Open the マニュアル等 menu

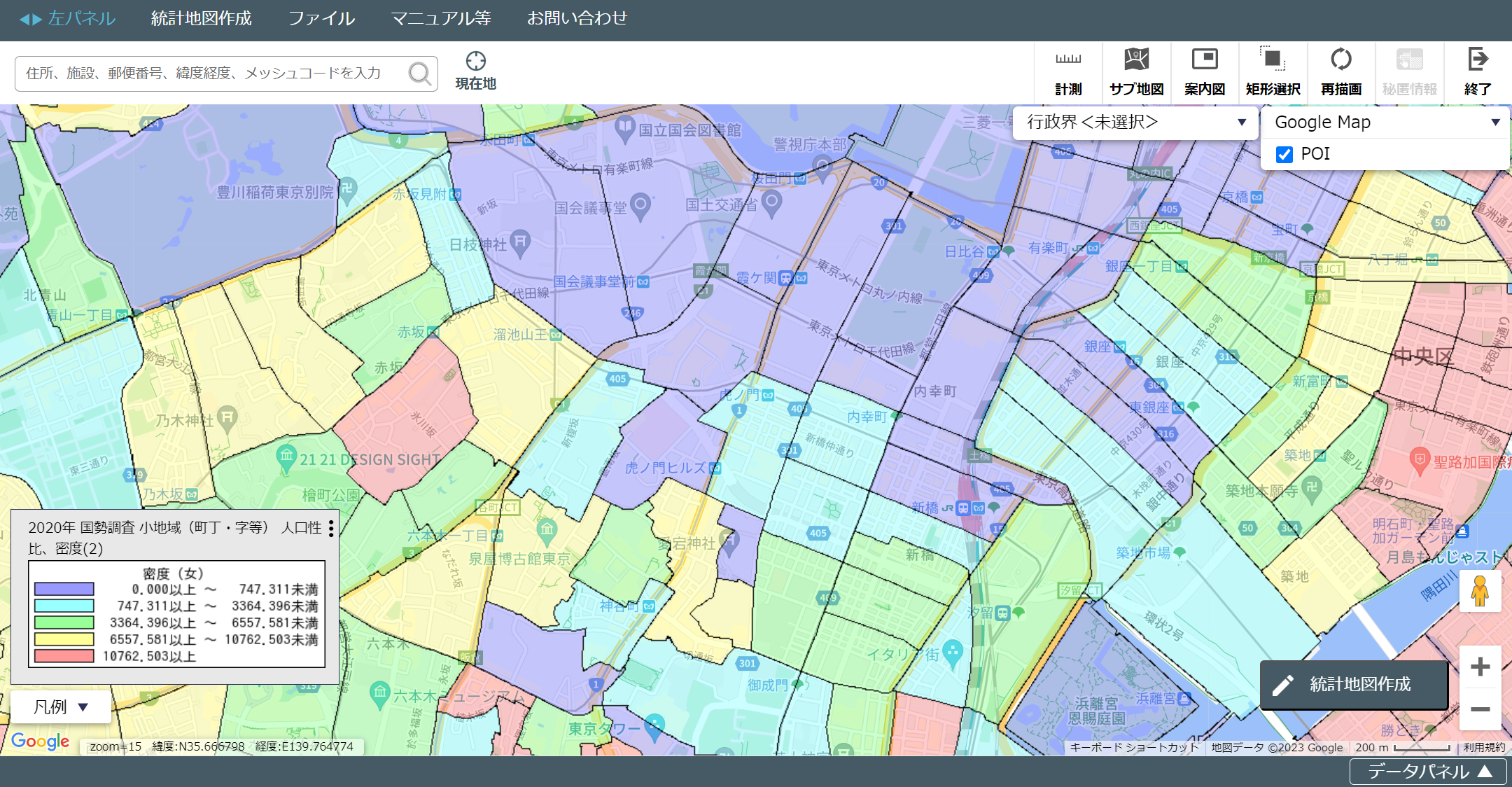click(440, 19)
